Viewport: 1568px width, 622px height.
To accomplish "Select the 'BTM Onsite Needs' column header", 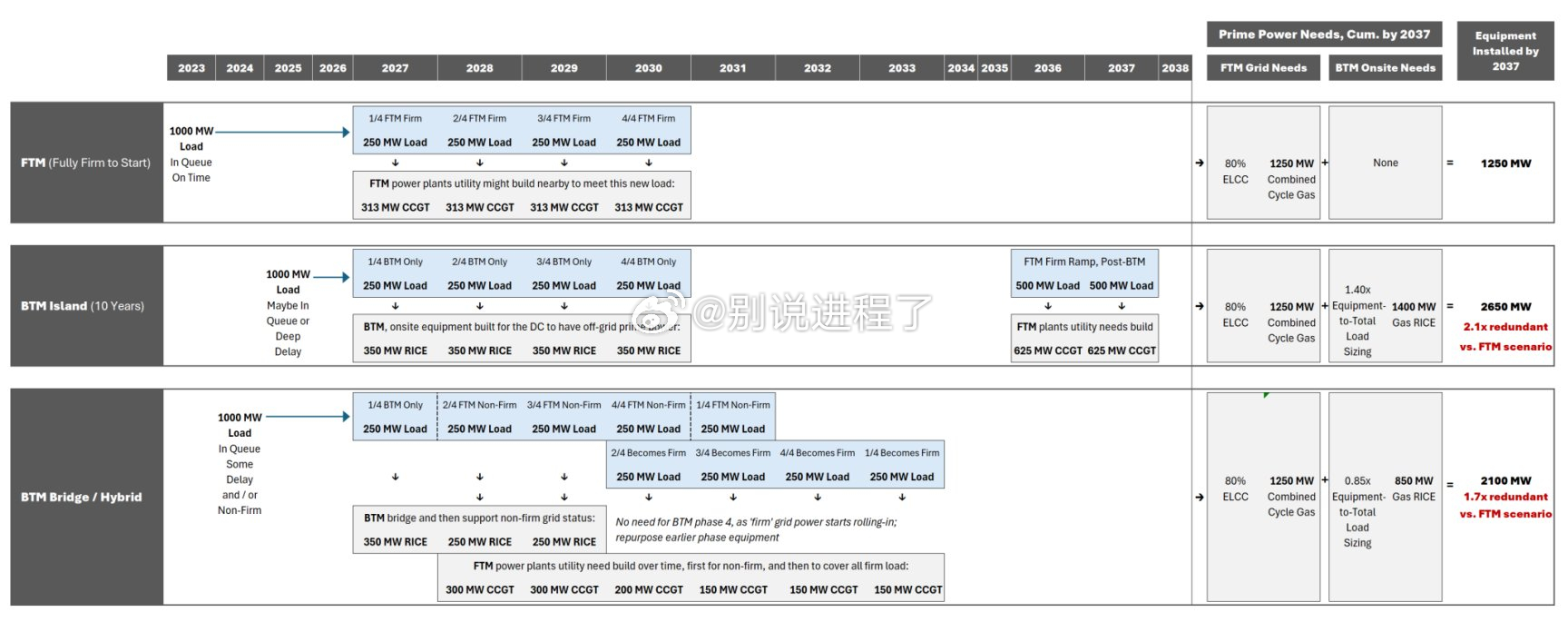I will [1386, 68].
